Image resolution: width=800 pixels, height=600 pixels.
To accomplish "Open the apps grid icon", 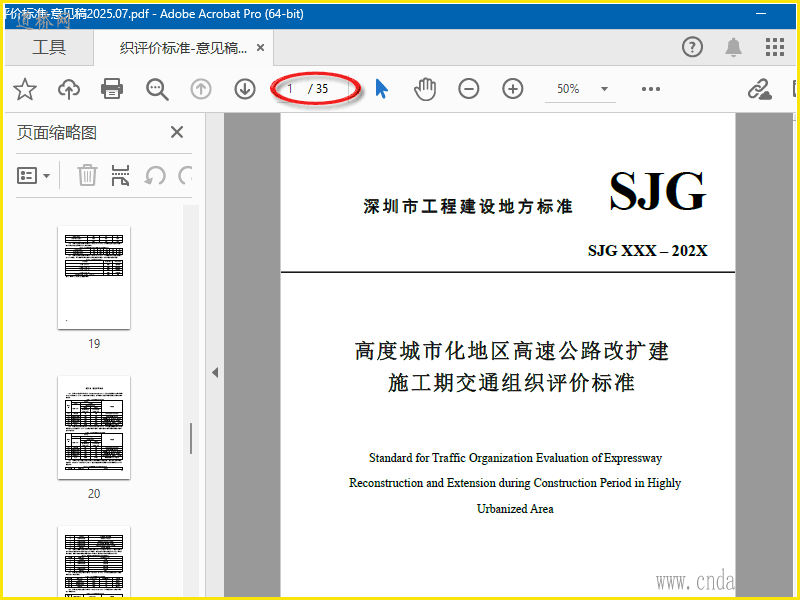I will coord(774,47).
